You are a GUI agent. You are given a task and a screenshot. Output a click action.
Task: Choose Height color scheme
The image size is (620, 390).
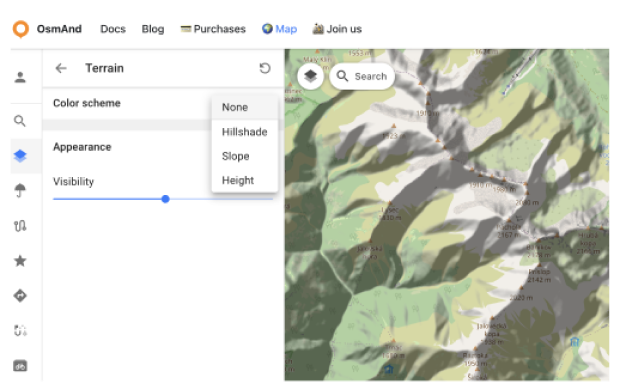pos(245,180)
